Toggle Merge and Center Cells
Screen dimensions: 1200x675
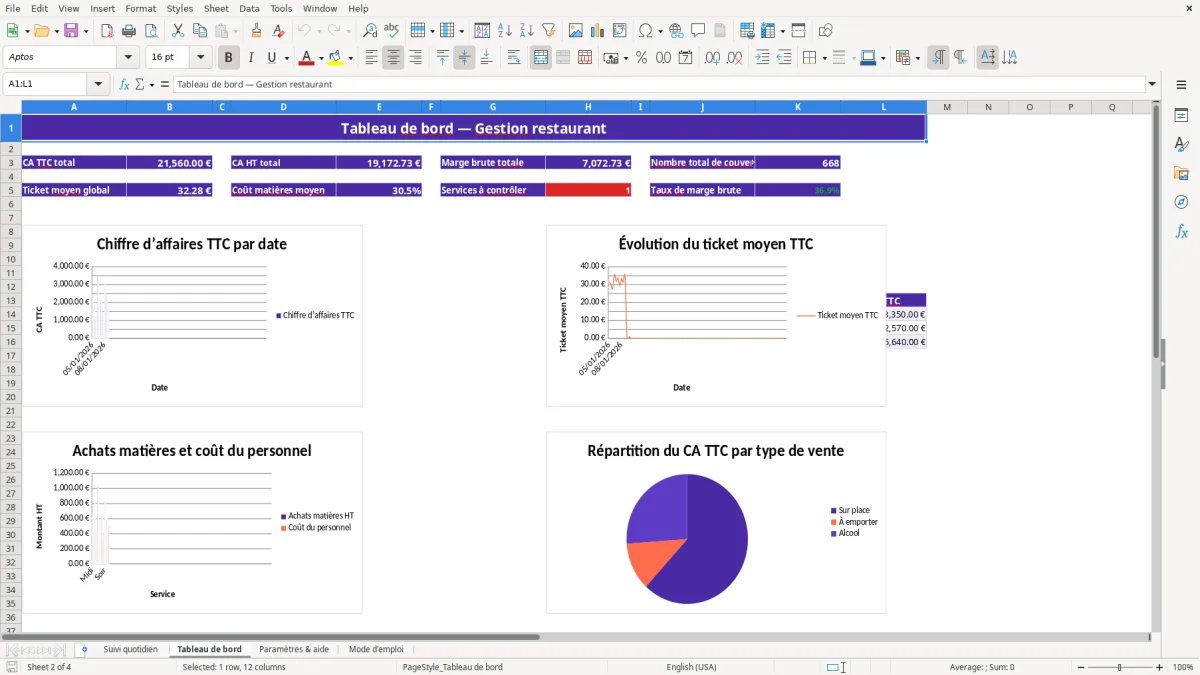pos(540,58)
